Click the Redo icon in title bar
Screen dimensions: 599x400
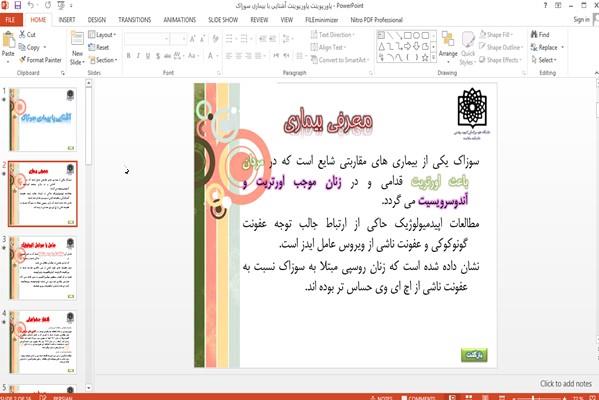tap(48, 5)
